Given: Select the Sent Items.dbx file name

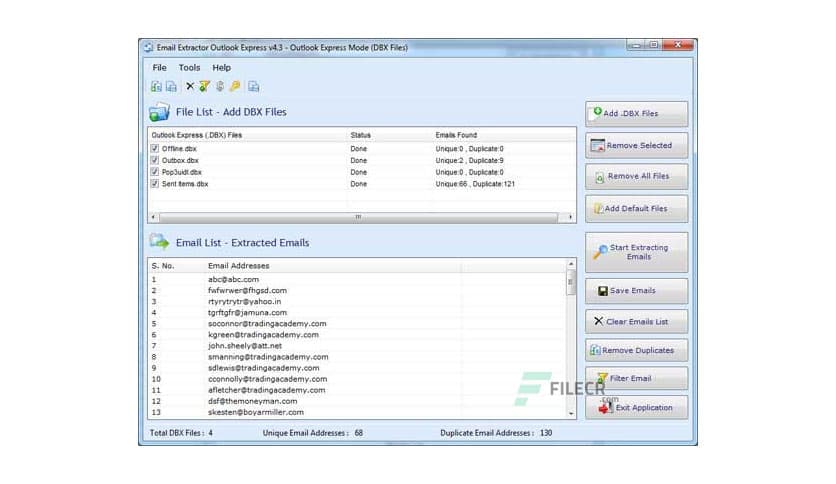Looking at the screenshot, I should coord(185,184).
